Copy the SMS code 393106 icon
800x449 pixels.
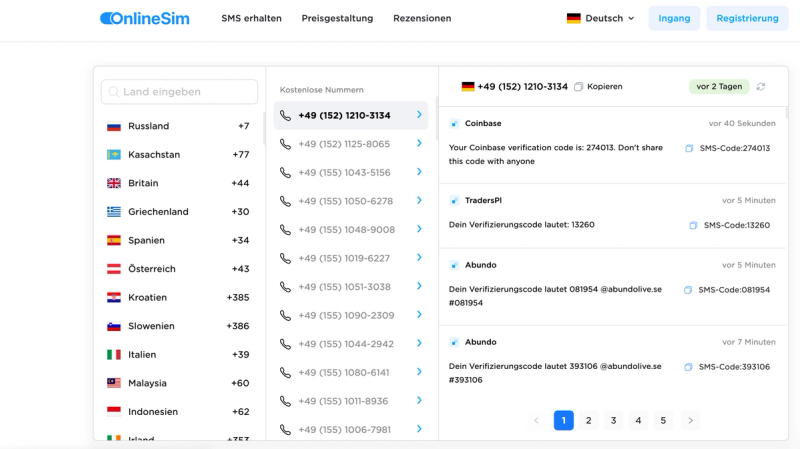click(x=688, y=367)
